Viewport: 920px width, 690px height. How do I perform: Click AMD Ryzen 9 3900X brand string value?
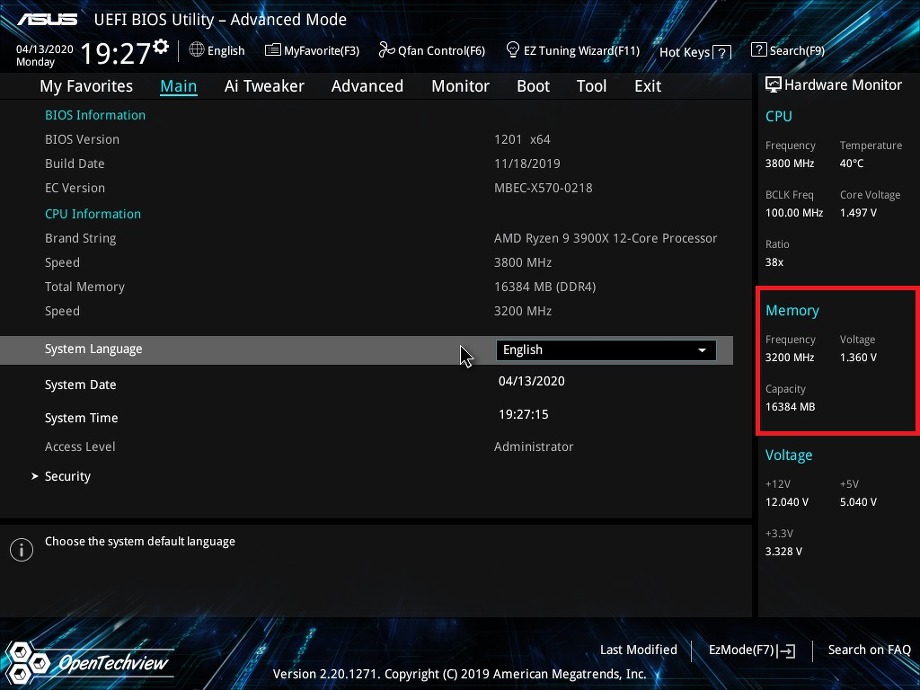(x=606, y=238)
